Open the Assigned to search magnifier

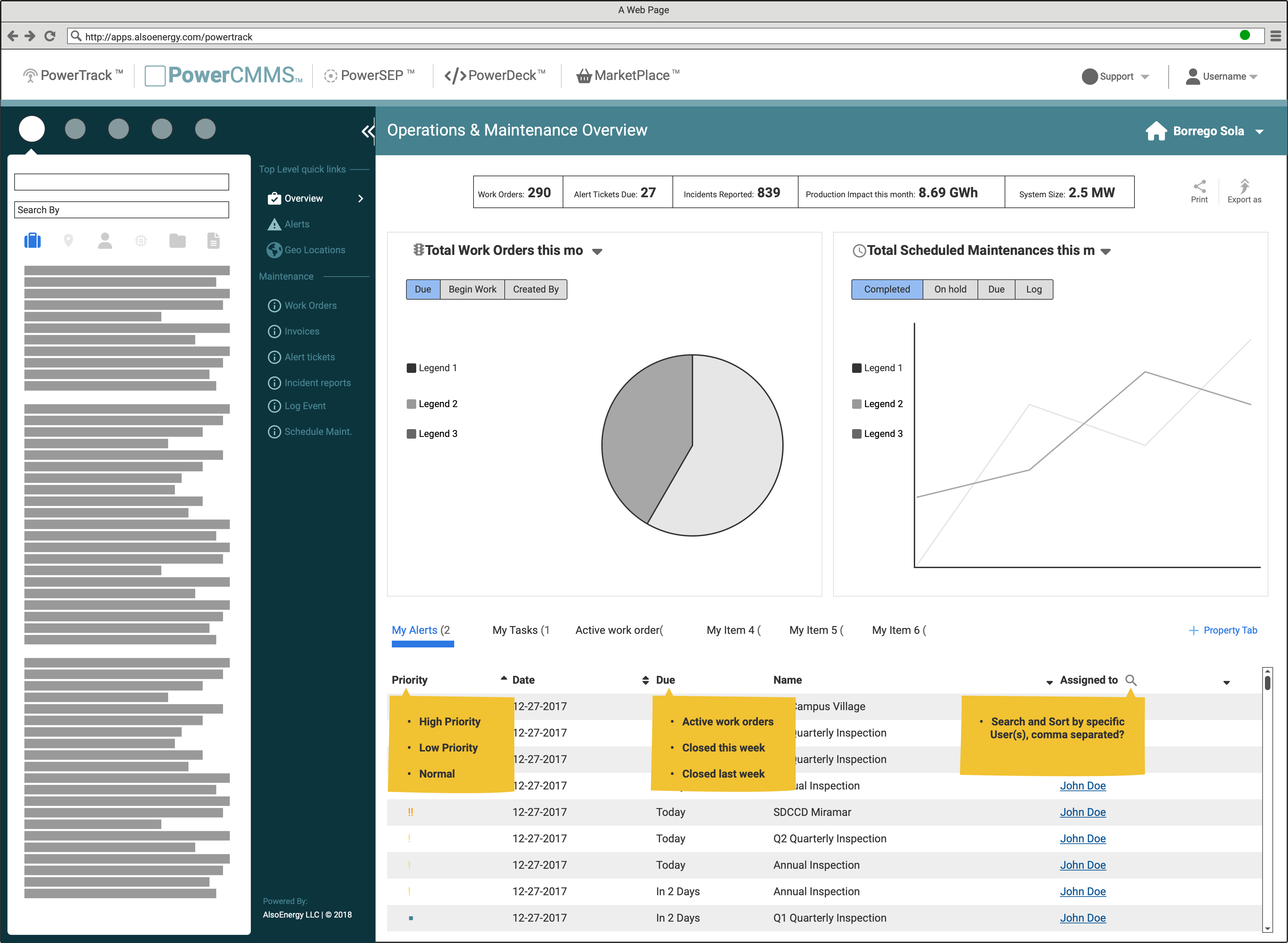(x=1131, y=680)
